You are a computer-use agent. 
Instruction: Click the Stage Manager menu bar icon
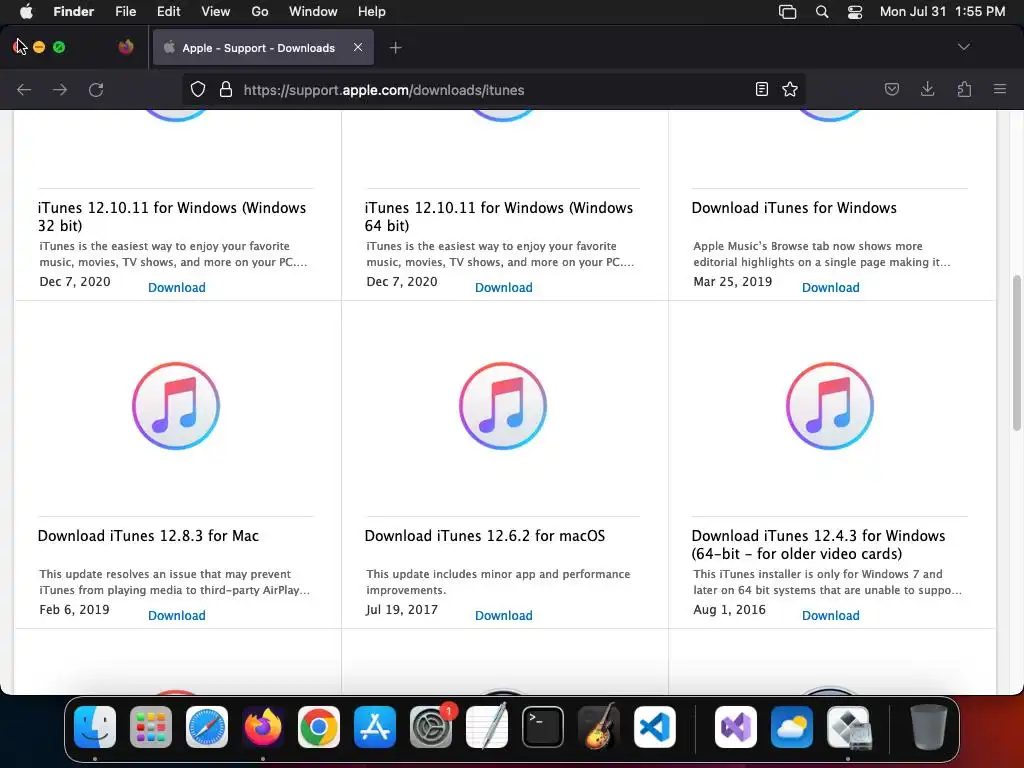point(788,12)
